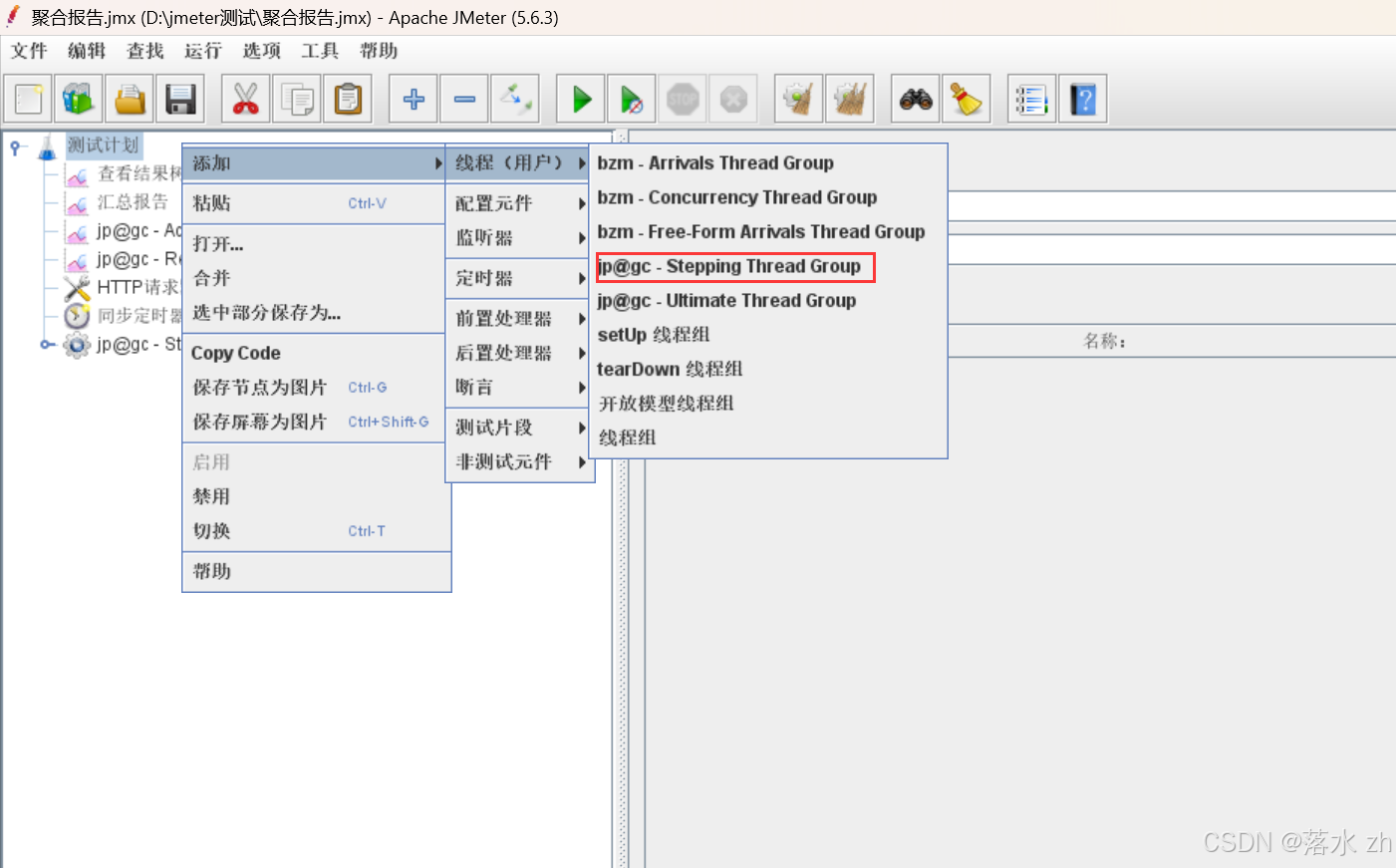Viewport: 1396px width, 868px height.
Task: Open 断言 submenu
Action: [519, 387]
